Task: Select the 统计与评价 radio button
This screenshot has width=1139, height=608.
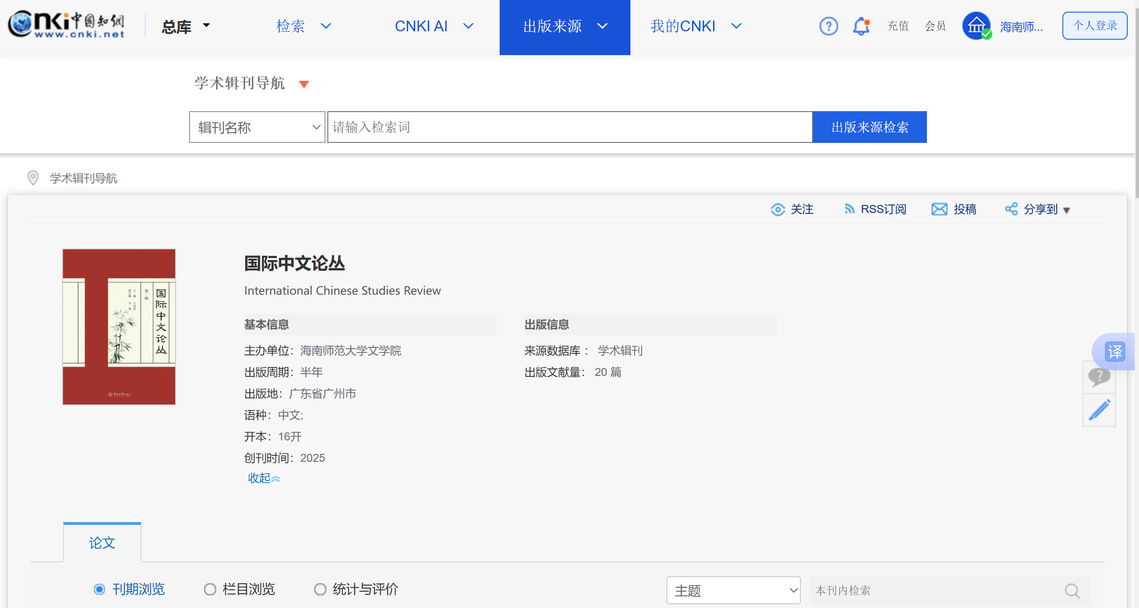Action: pyautogui.click(x=320, y=590)
